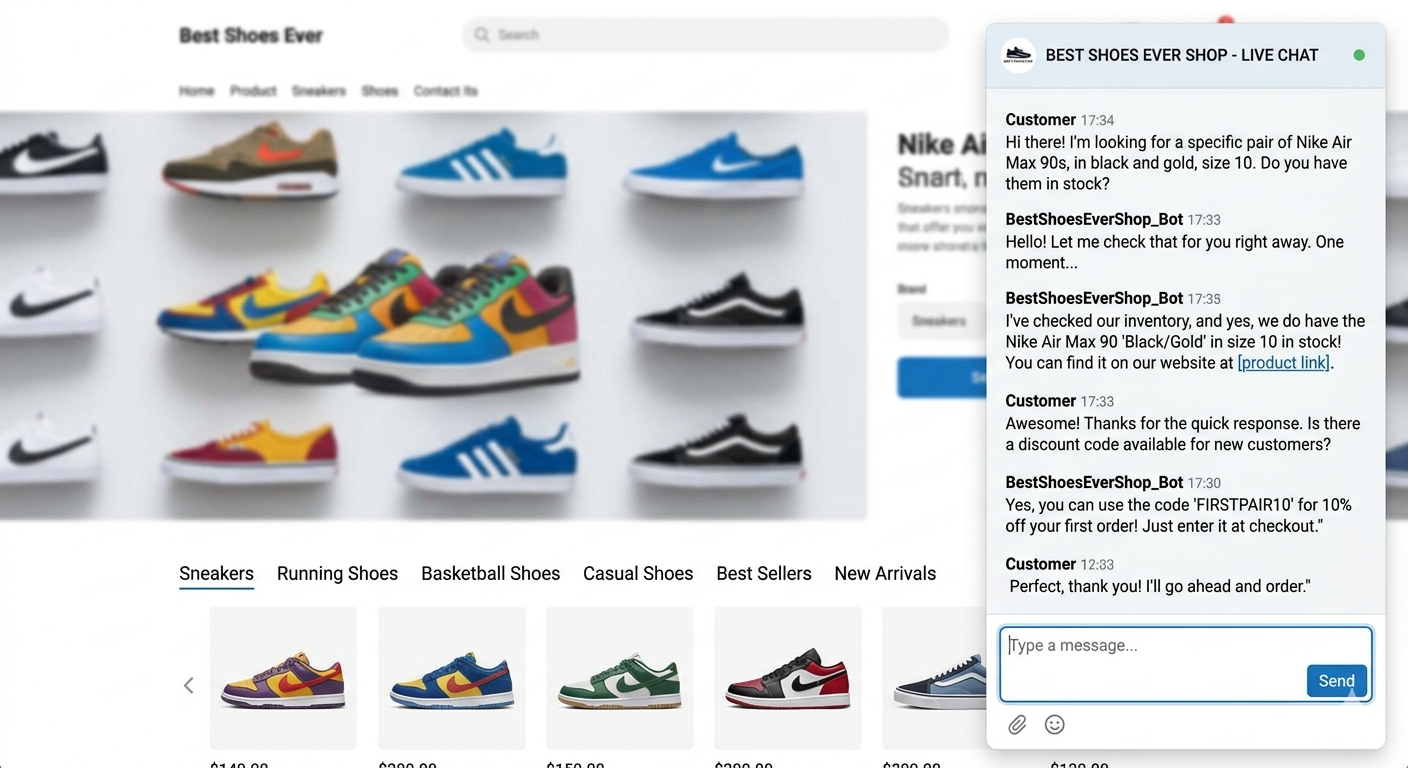Click the green online status indicator
The height and width of the screenshot is (768, 1408).
[x=1359, y=55]
